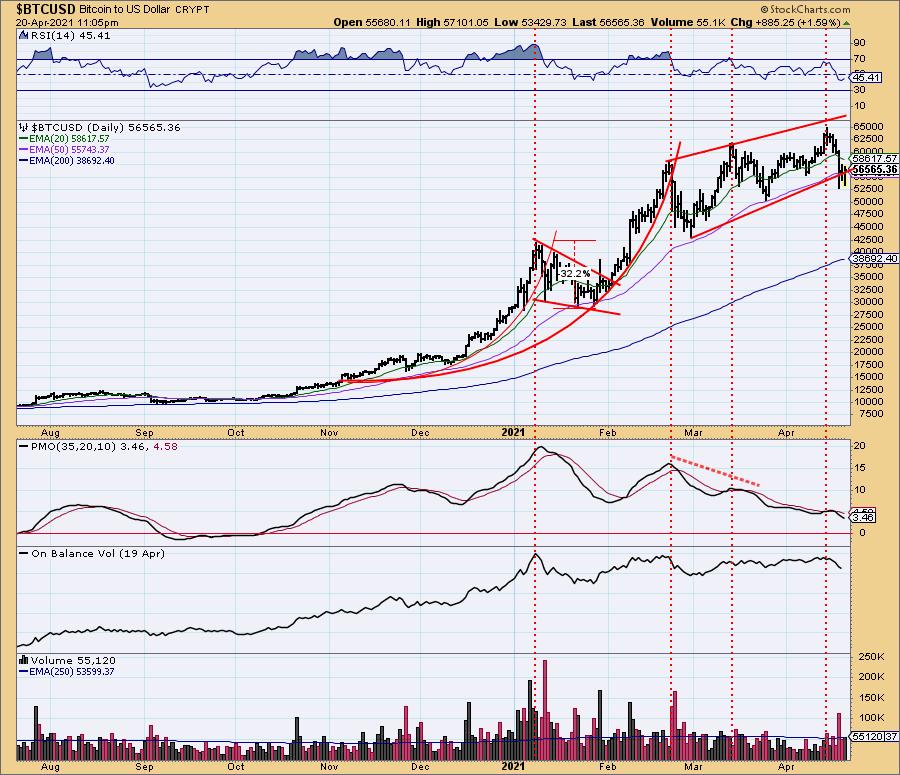Click the EMA(50) 55743.37 legend entry
900x775 pixels.
pyautogui.click(x=64, y=149)
